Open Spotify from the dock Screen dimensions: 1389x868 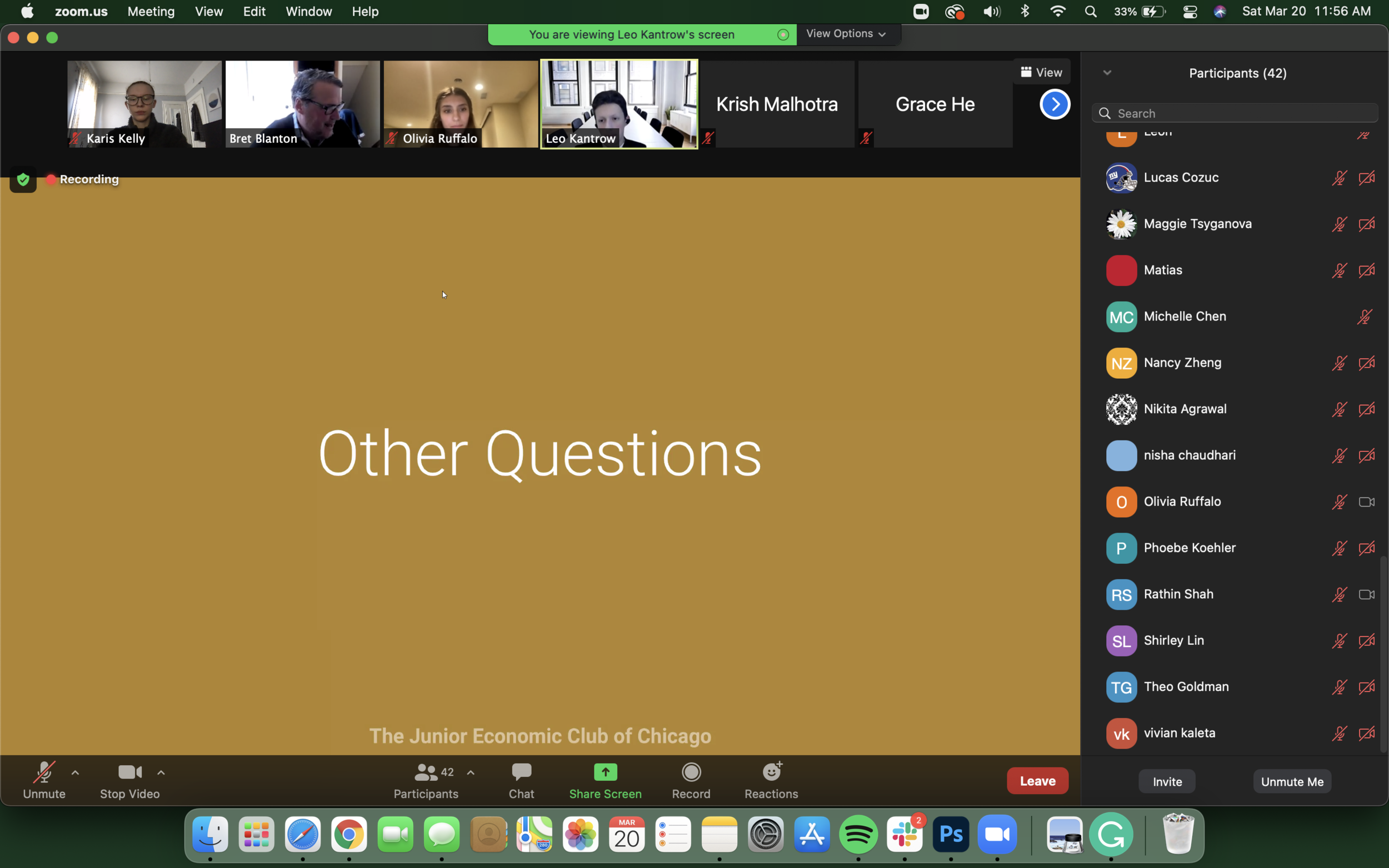tap(858, 835)
